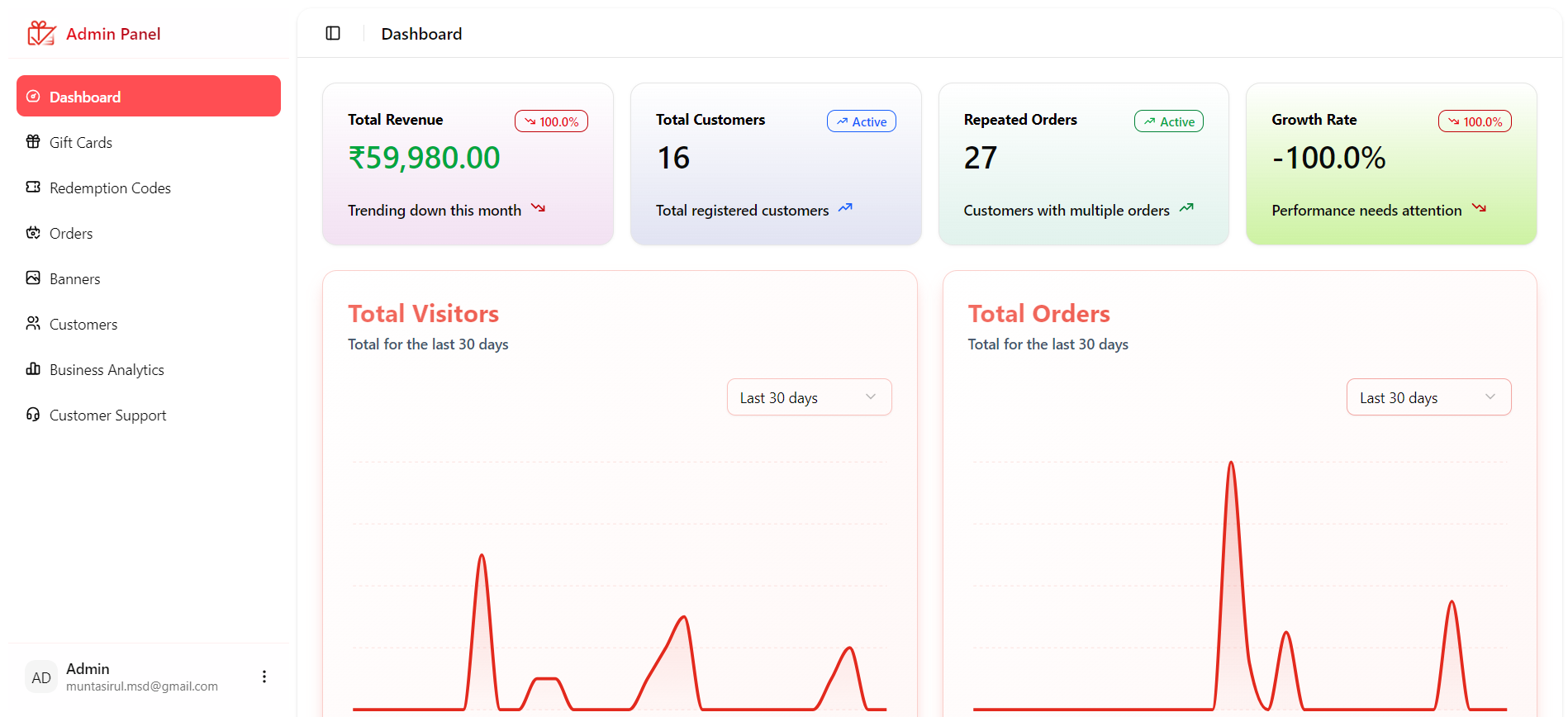
Task: Open the Admin account options menu
Action: pos(264,677)
